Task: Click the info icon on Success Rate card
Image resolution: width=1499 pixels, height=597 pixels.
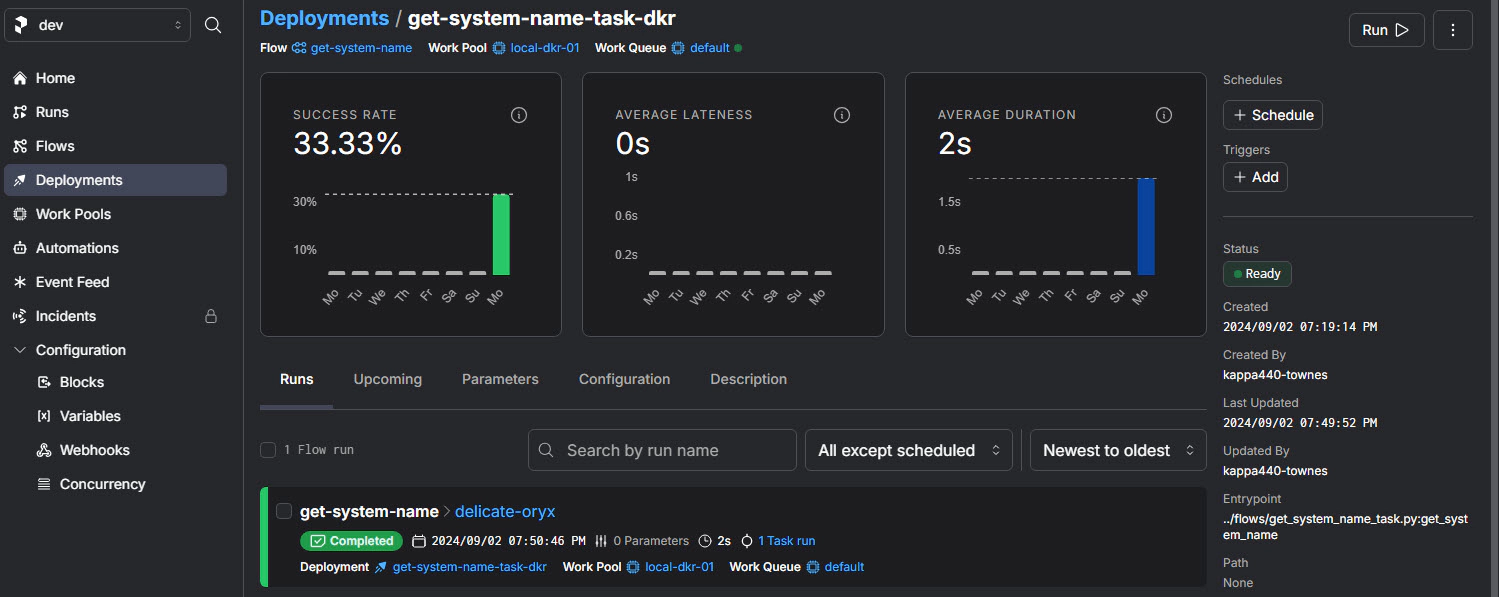Action: [519, 115]
